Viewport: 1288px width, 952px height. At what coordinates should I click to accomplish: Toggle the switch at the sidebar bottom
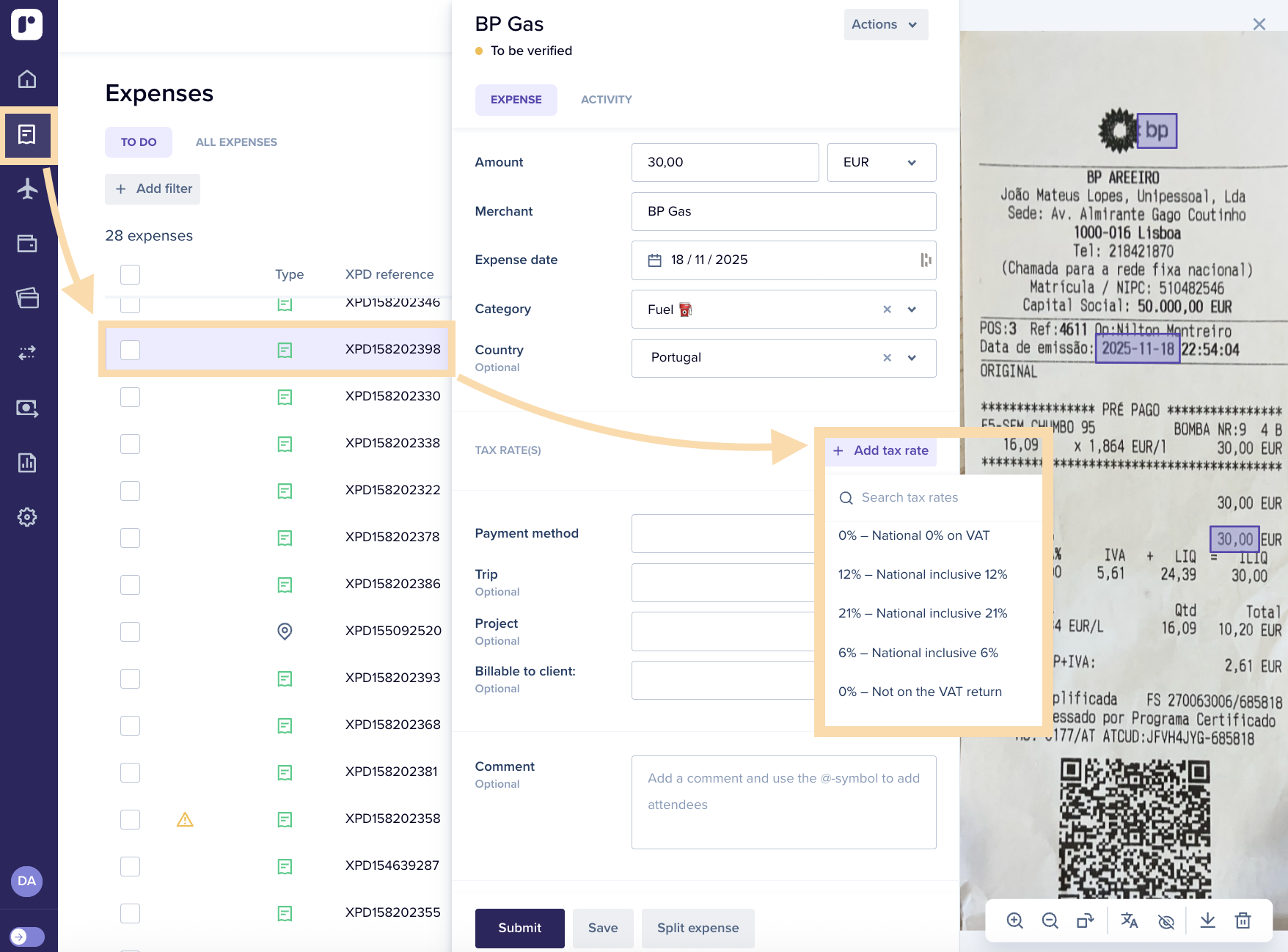tap(27, 937)
